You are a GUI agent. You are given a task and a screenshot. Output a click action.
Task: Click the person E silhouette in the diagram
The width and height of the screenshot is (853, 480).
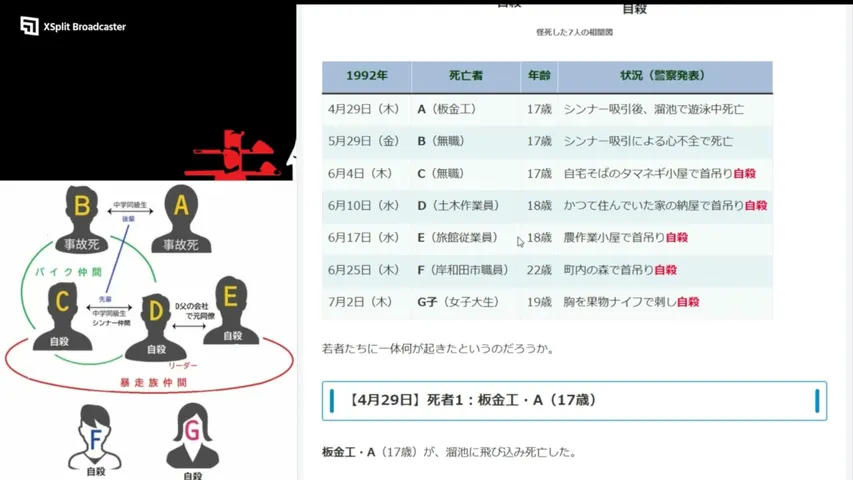point(231,310)
